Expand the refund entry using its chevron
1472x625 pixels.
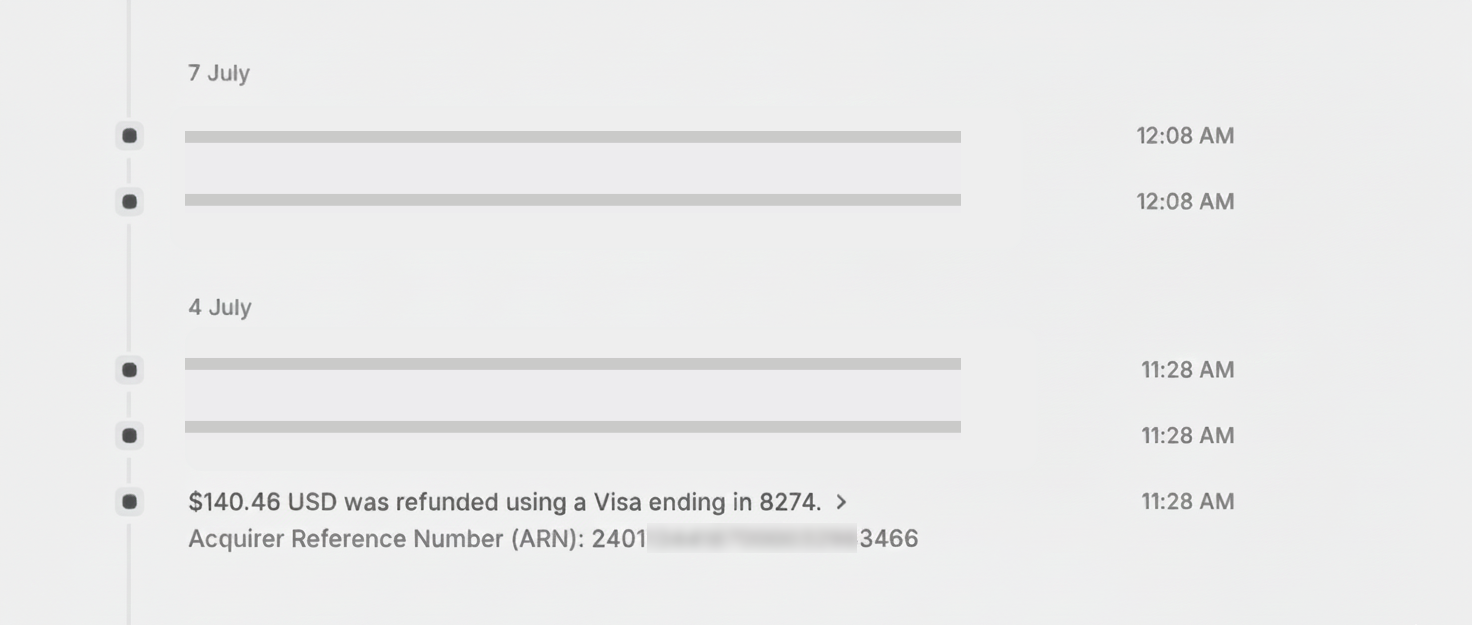point(841,503)
